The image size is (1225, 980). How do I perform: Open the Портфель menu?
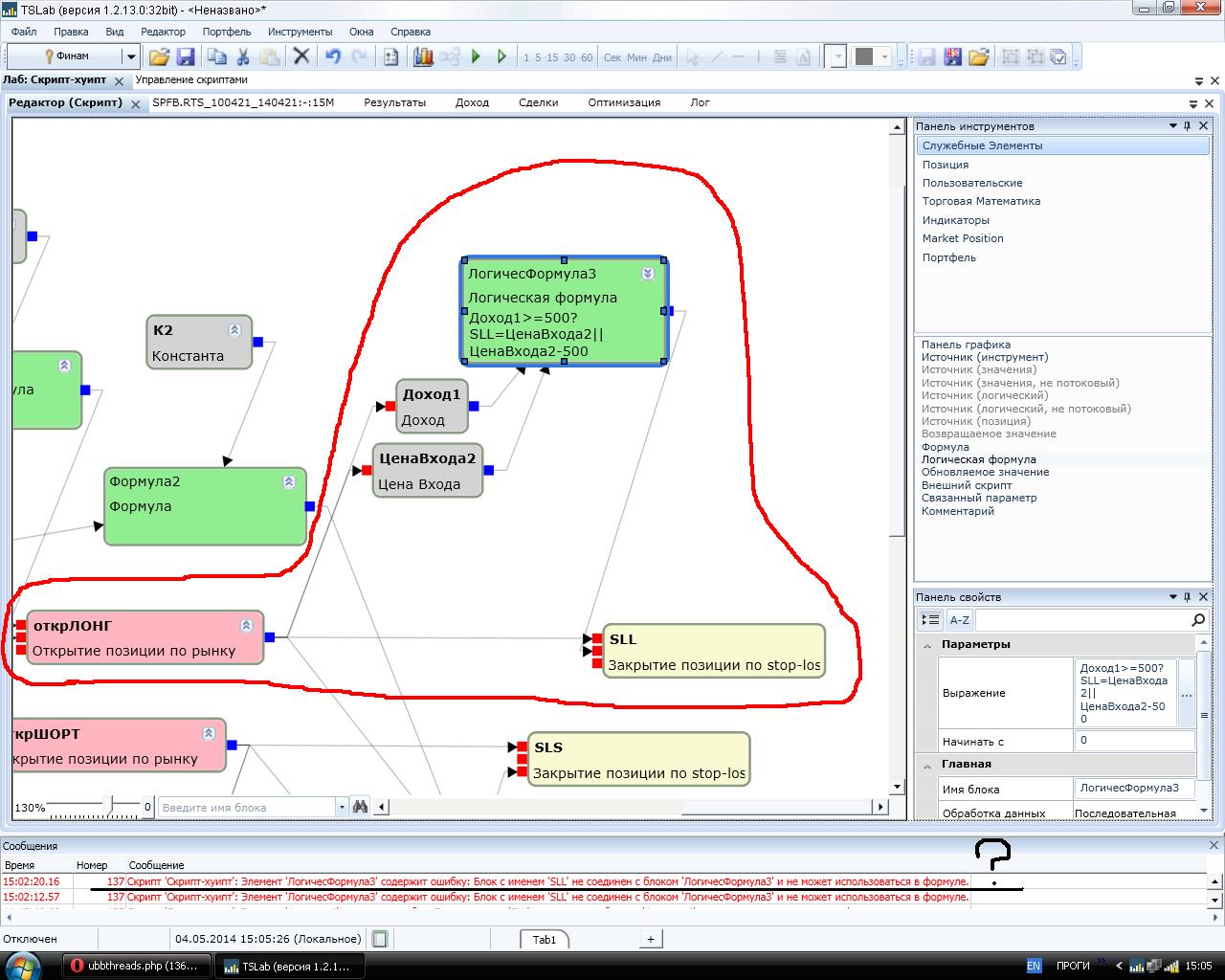[227, 32]
